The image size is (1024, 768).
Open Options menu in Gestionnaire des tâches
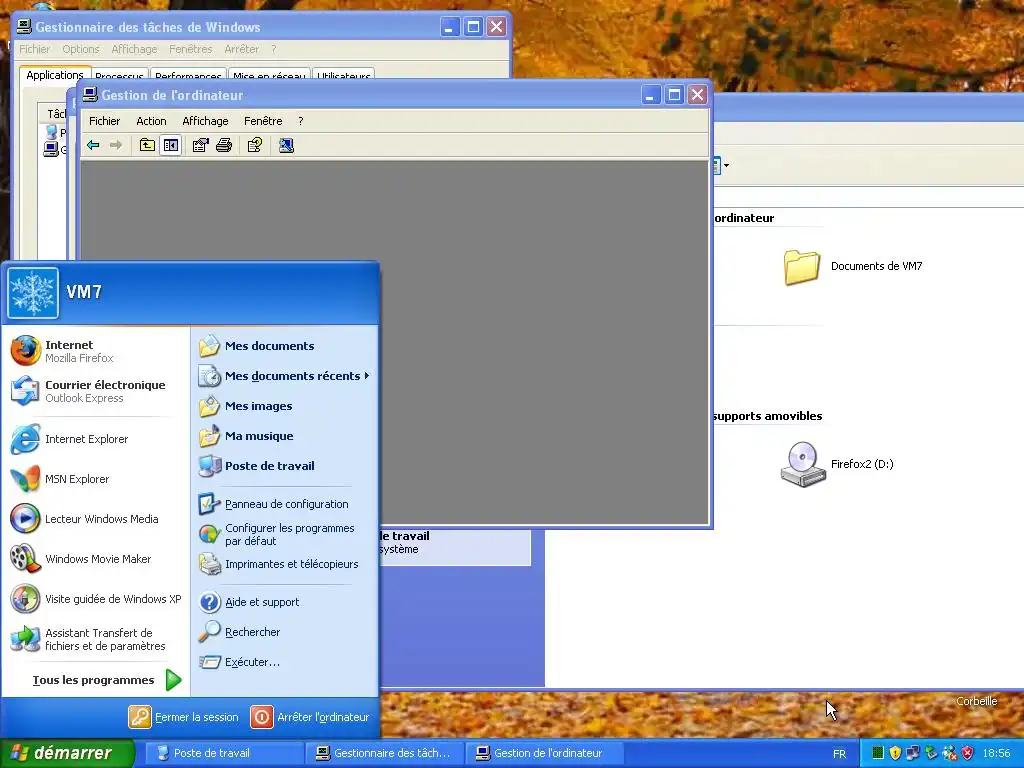click(x=81, y=49)
